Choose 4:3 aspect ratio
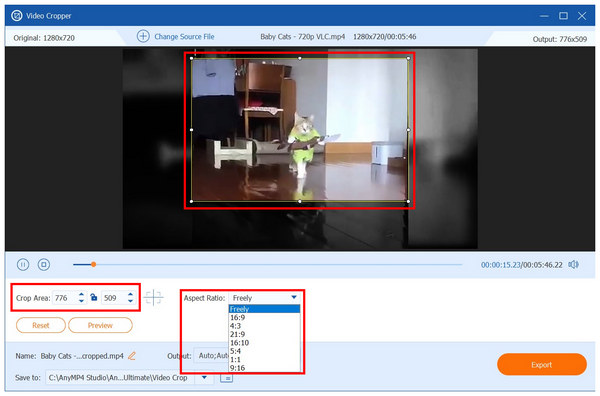600x396 pixels. [x=264, y=326]
